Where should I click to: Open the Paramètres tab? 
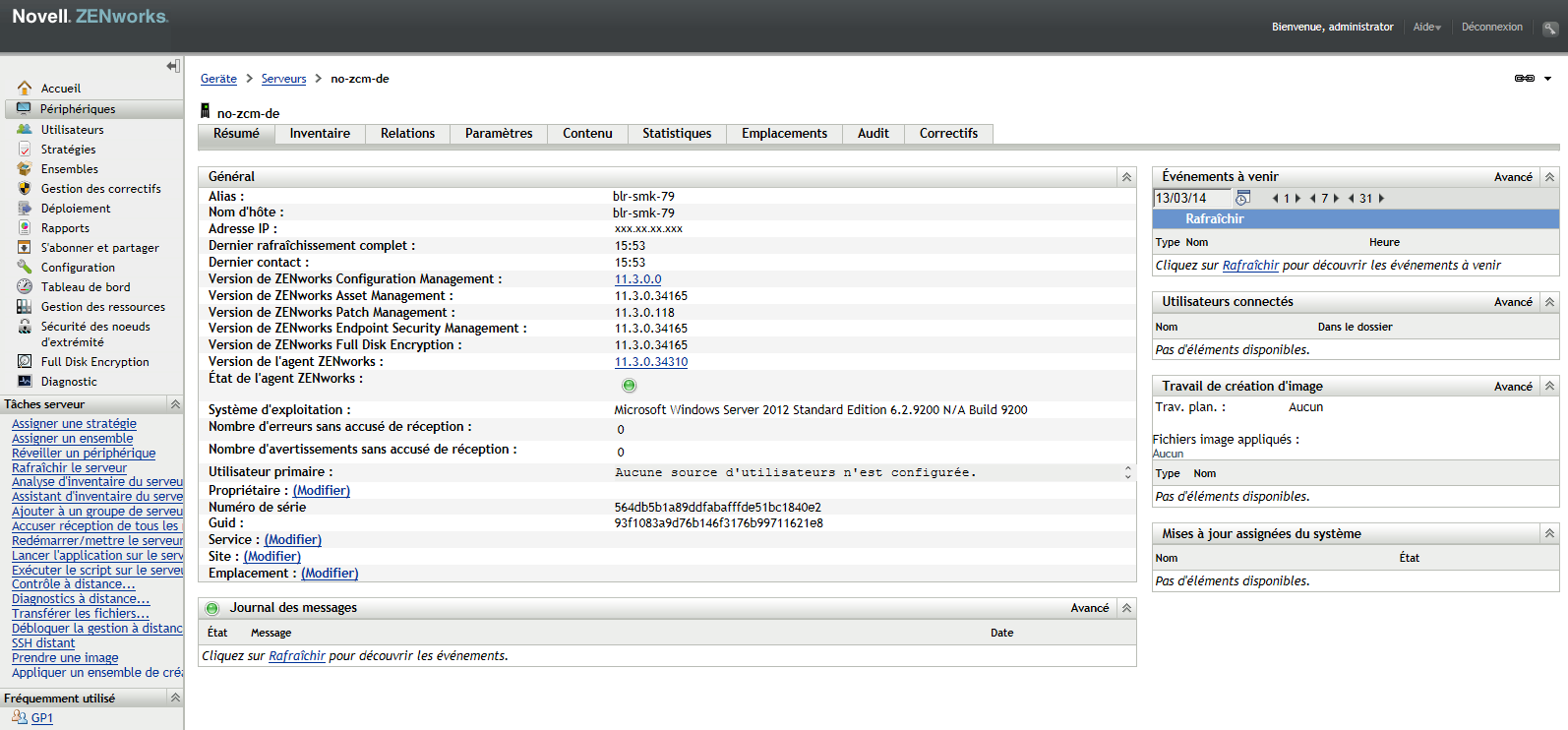[x=499, y=134]
